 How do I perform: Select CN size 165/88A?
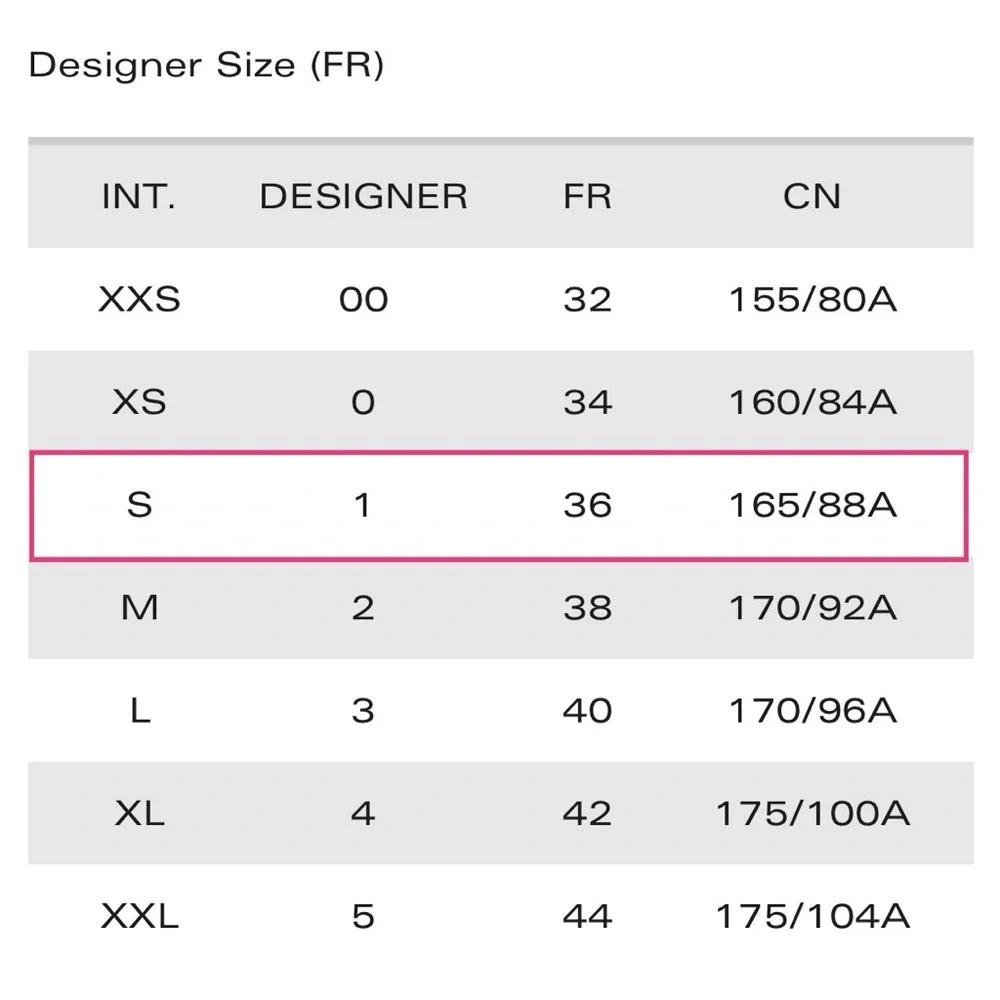(x=812, y=505)
